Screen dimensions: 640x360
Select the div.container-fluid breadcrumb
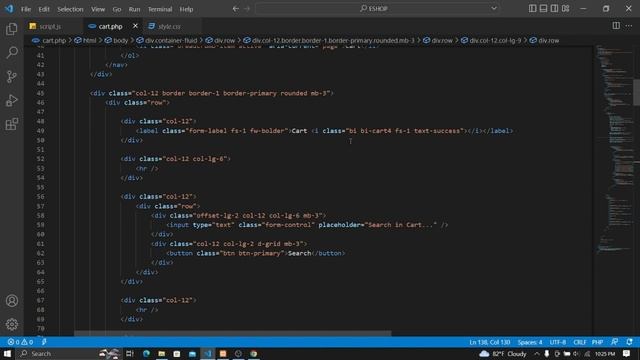pos(167,40)
